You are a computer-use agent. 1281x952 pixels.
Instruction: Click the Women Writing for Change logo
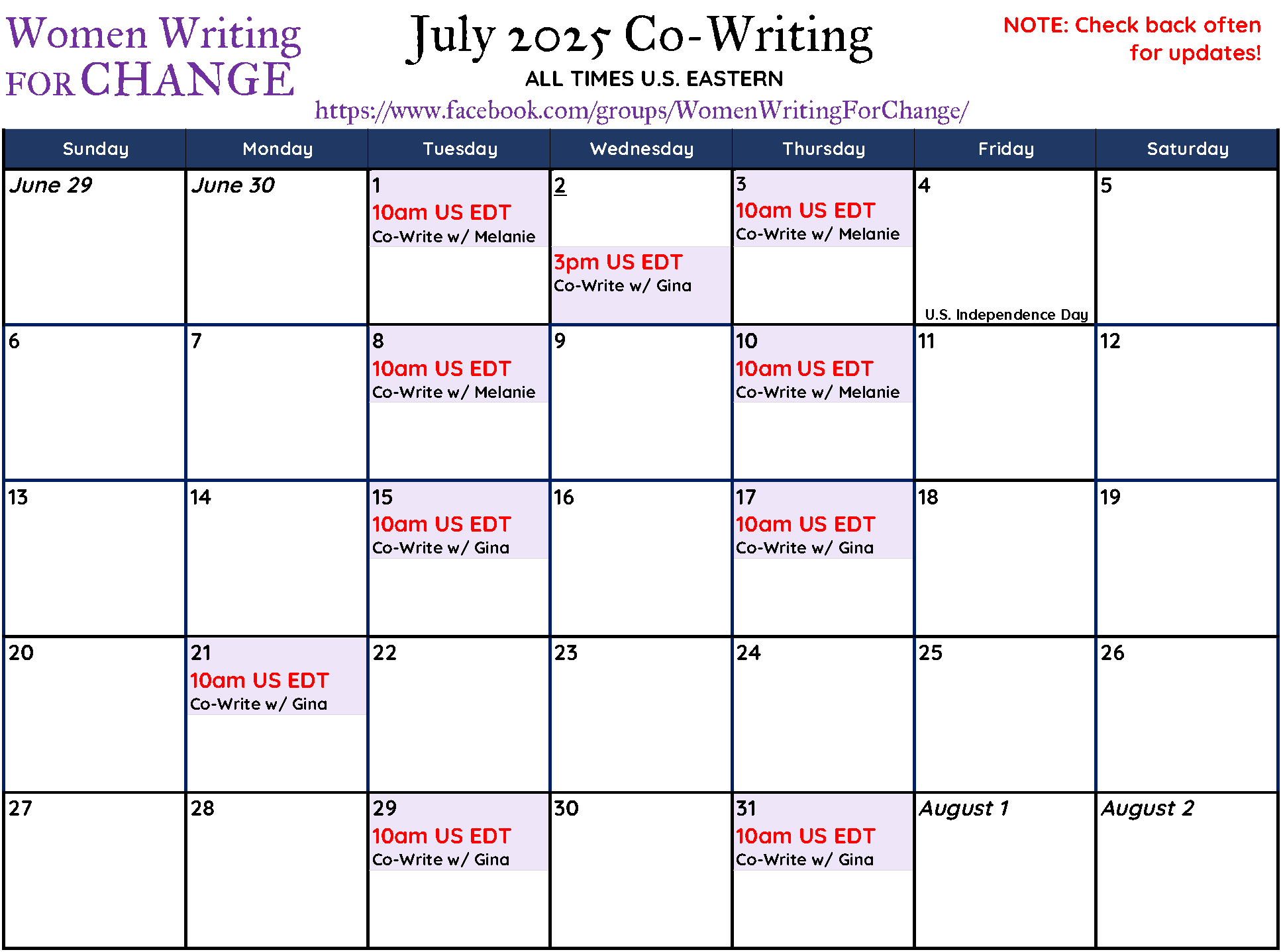(x=154, y=56)
